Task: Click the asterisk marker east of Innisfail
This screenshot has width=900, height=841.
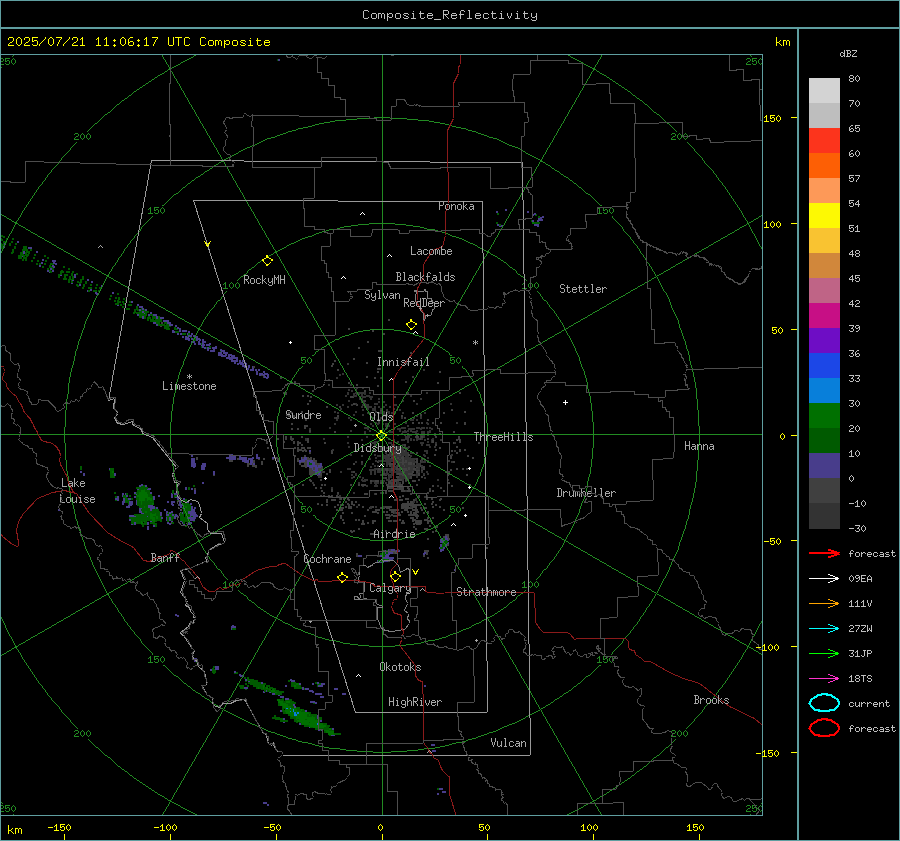Action: click(475, 343)
